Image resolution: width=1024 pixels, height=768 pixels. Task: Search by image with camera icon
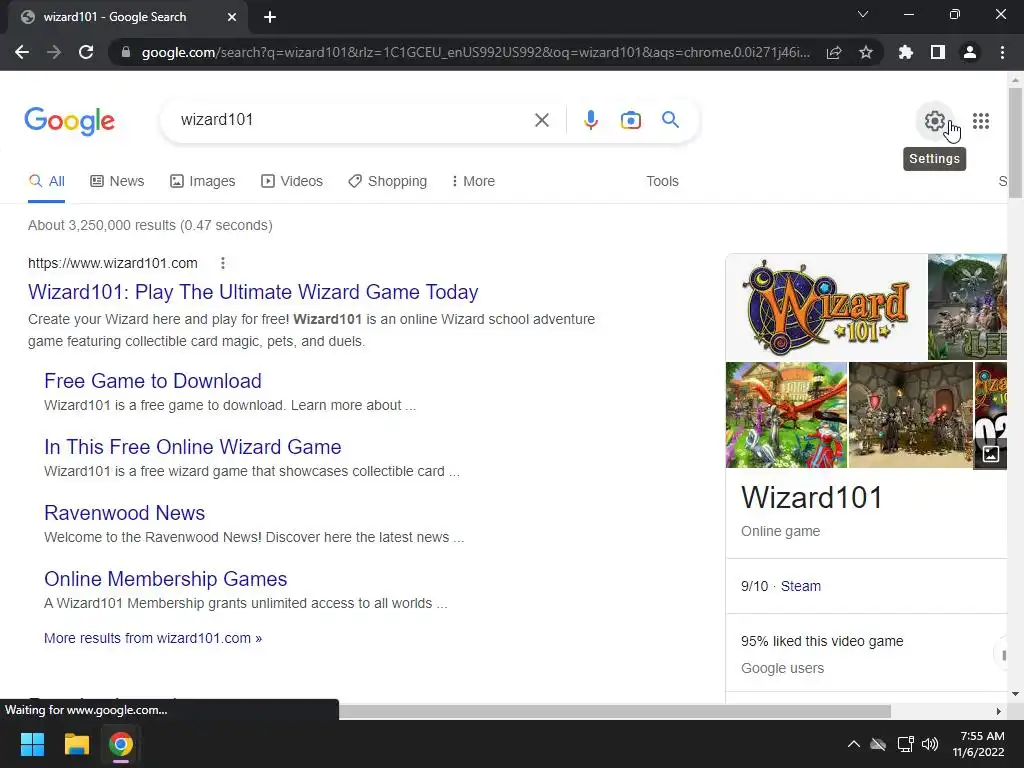[x=630, y=120]
